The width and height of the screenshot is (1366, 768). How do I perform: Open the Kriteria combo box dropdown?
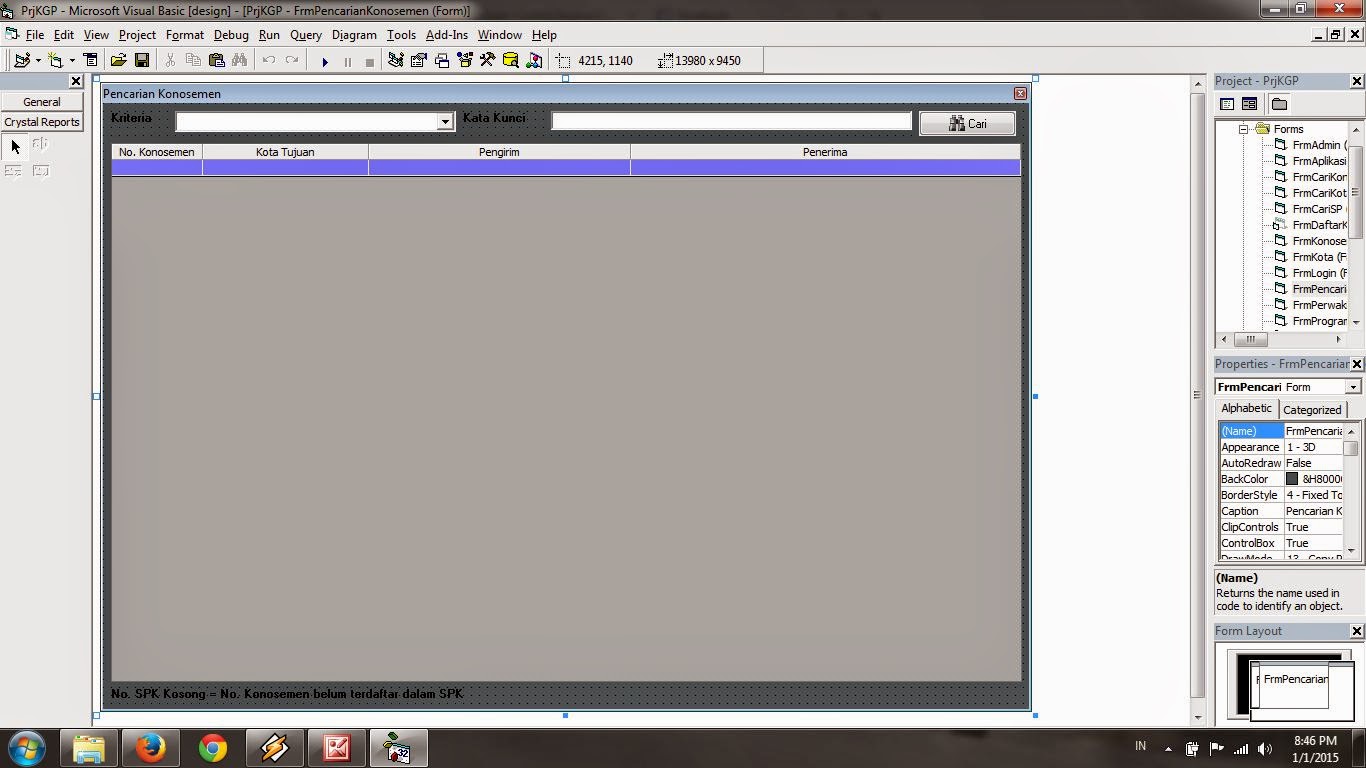click(x=444, y=120)
